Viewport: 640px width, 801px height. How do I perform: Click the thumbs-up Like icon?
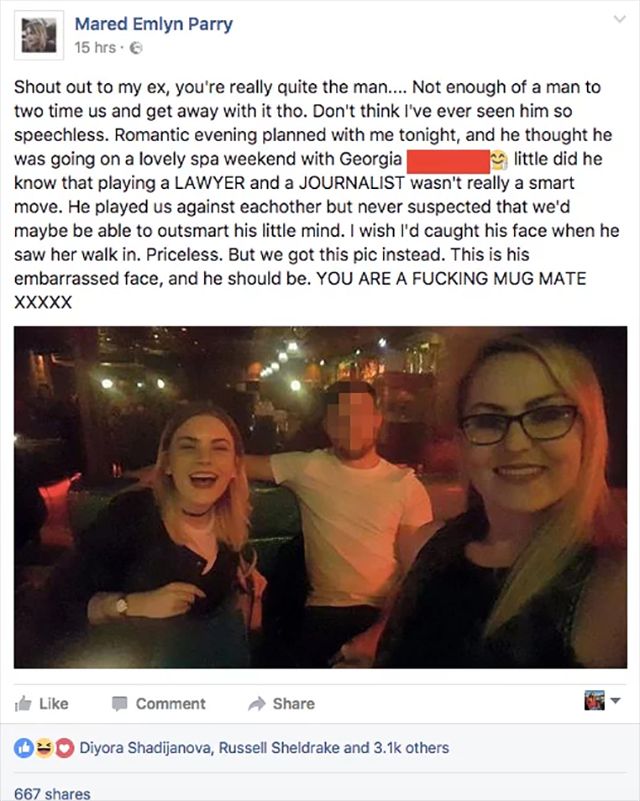(x=23, y=703)
